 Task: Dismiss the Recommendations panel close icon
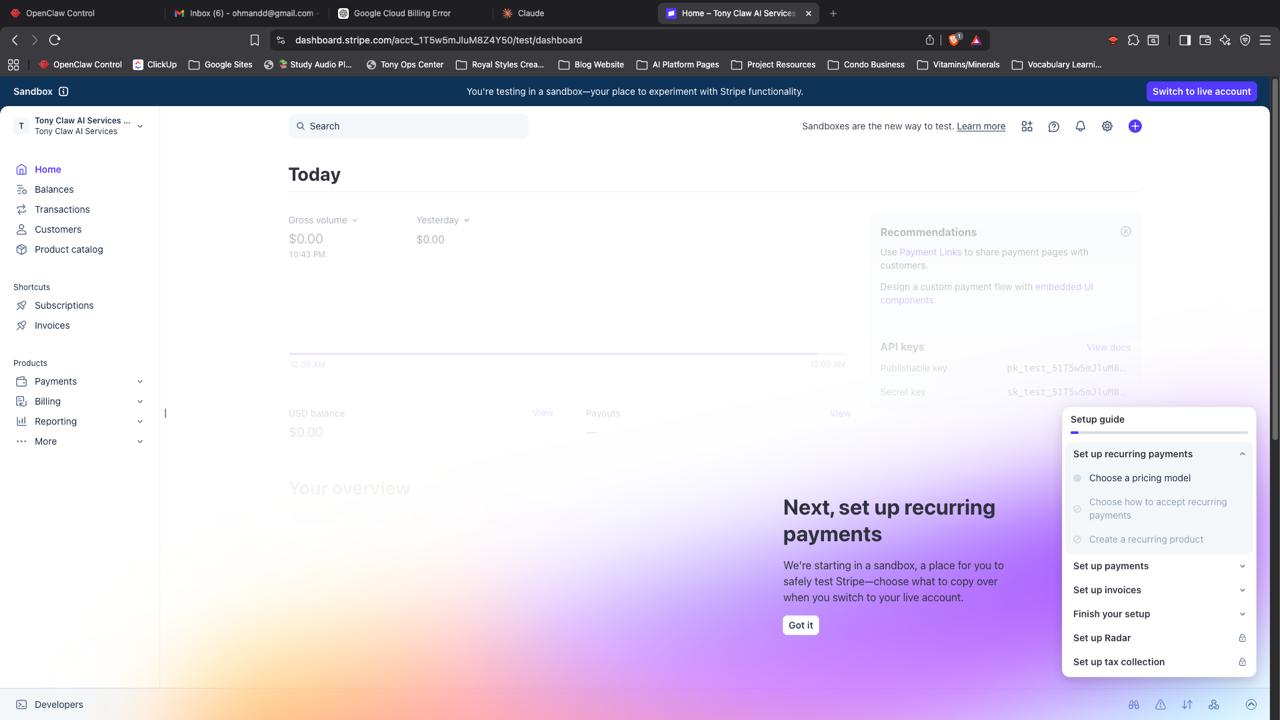1125,231
